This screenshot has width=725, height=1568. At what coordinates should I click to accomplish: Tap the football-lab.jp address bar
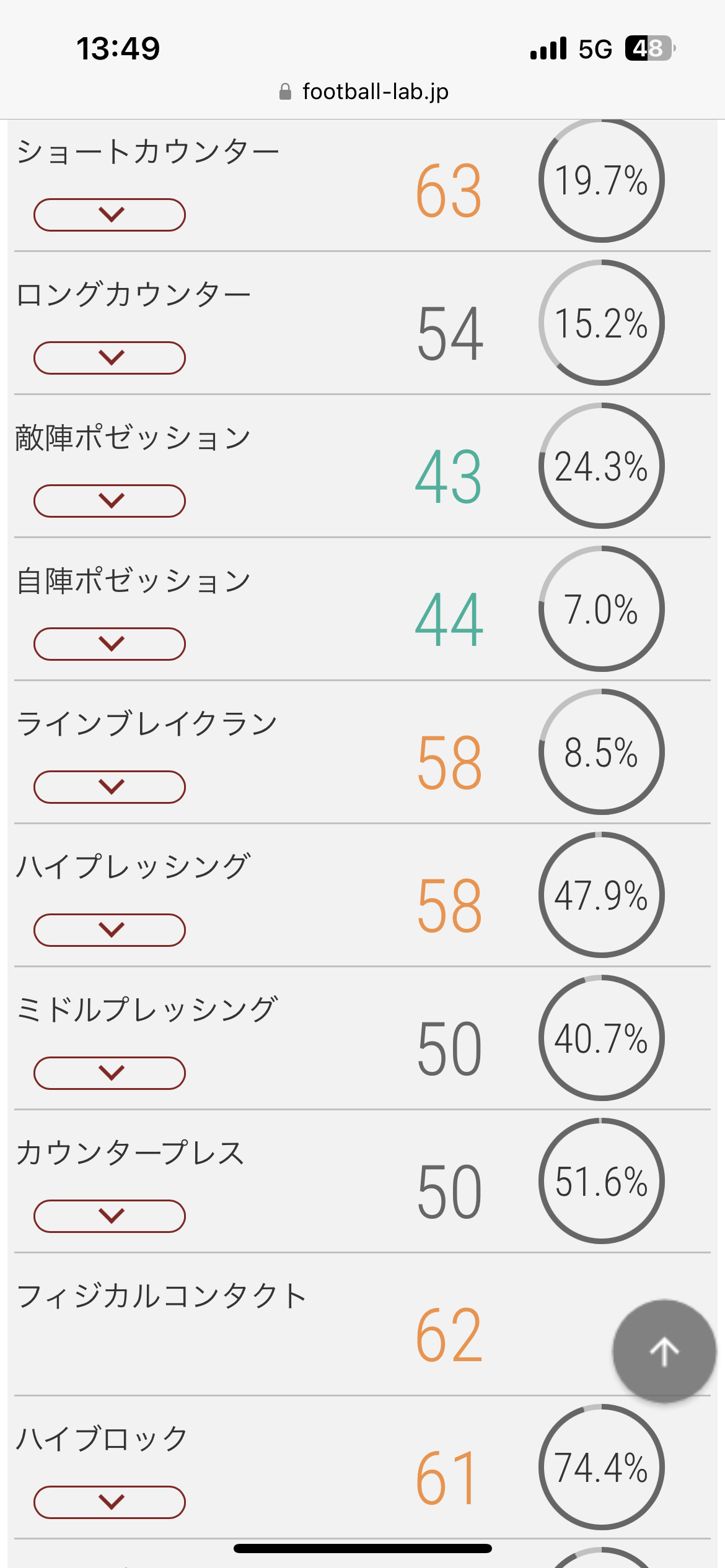374,92
